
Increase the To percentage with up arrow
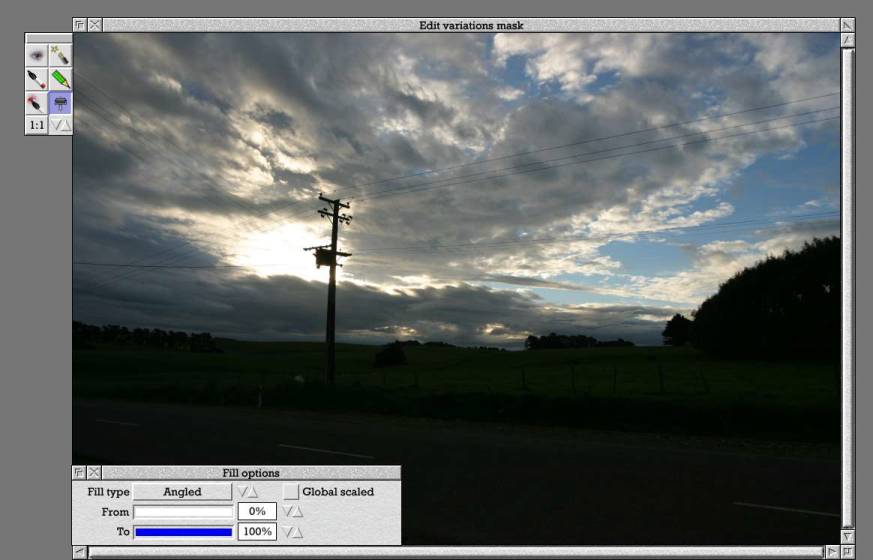(x=298, y=533)
